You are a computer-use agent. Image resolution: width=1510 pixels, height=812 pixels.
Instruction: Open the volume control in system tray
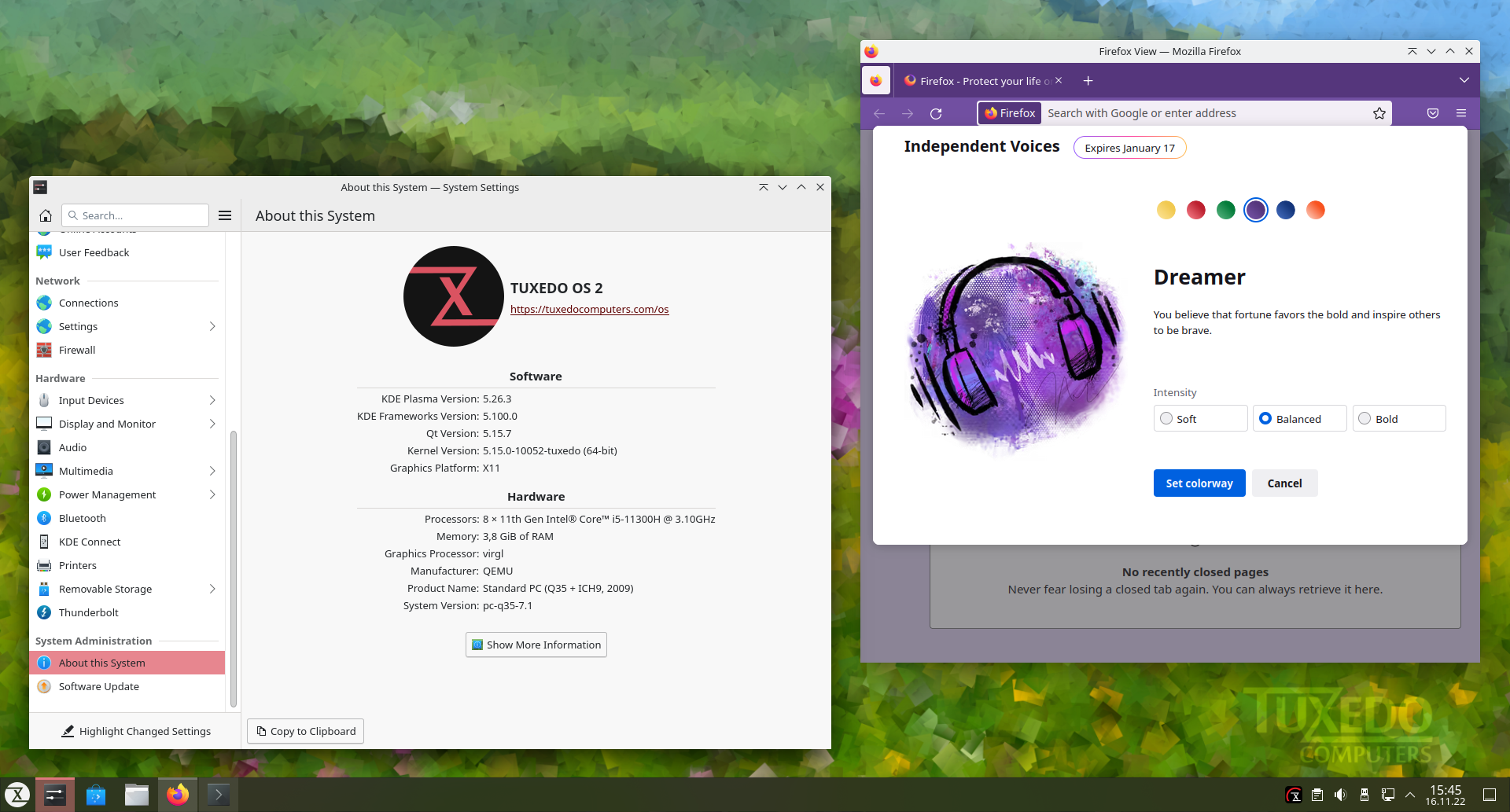pos(1341,795)
